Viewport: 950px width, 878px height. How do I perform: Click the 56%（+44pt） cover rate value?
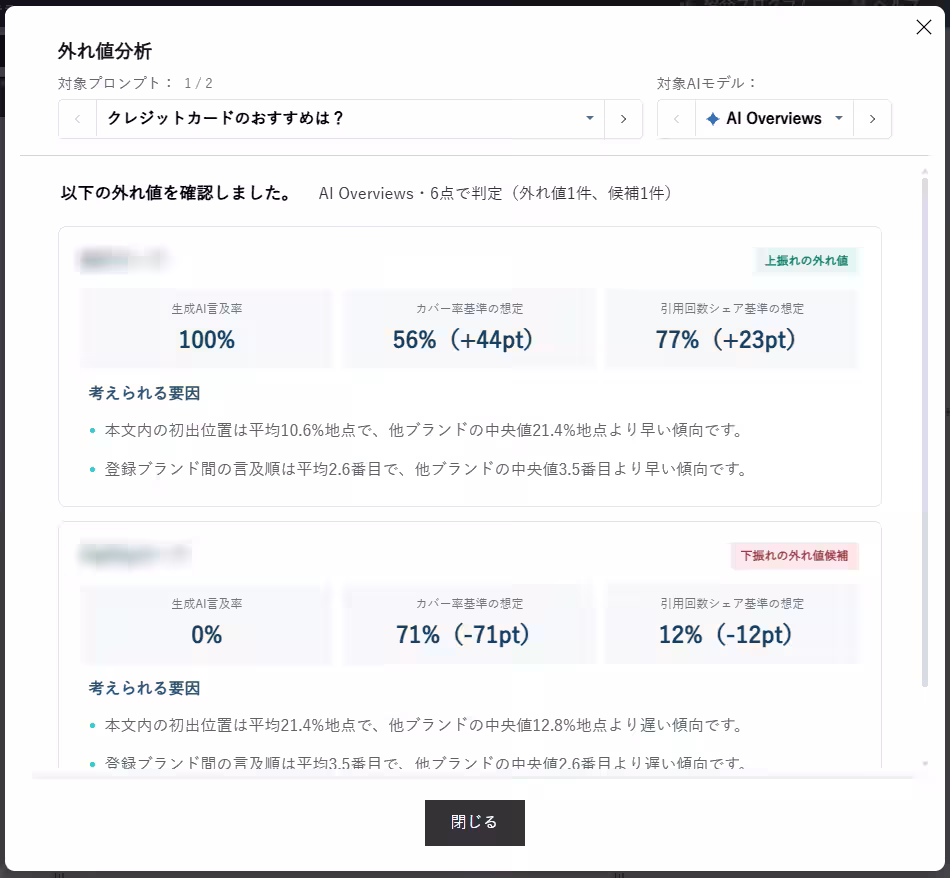[463, 339]
